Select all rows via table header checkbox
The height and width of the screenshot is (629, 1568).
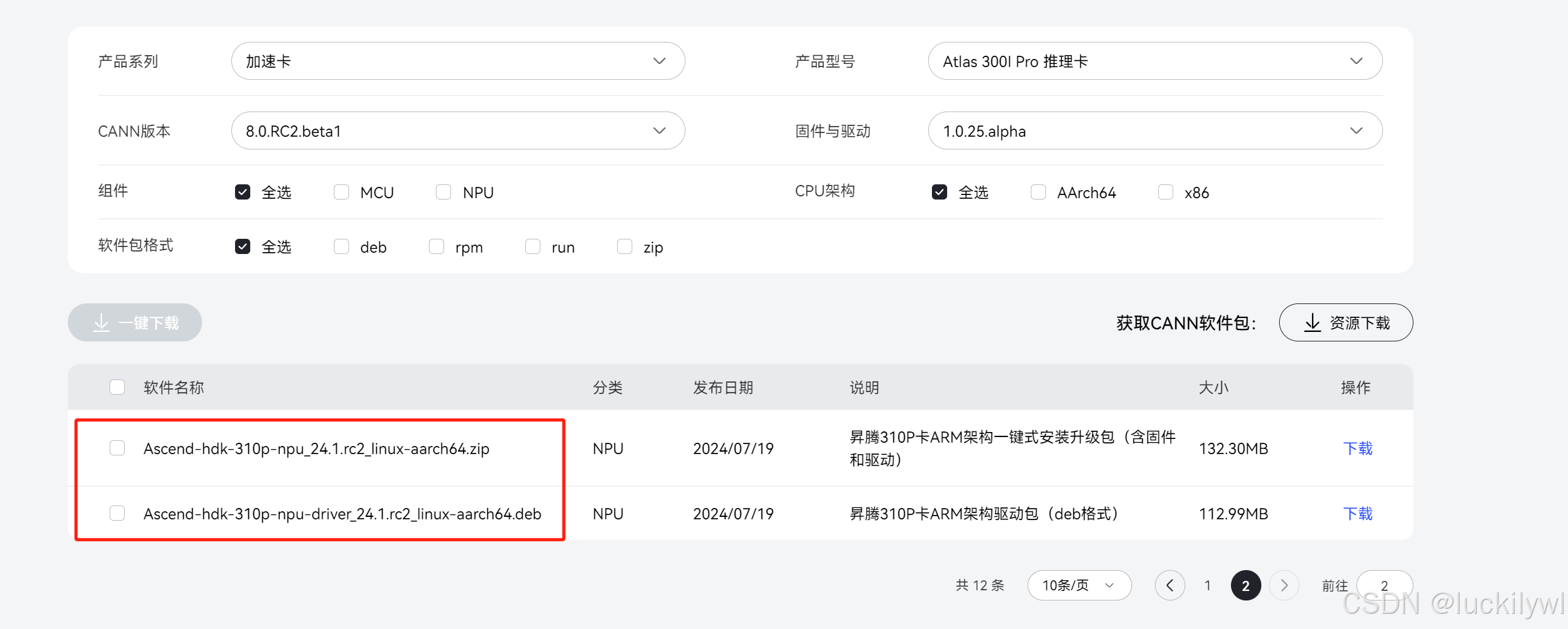117,387
